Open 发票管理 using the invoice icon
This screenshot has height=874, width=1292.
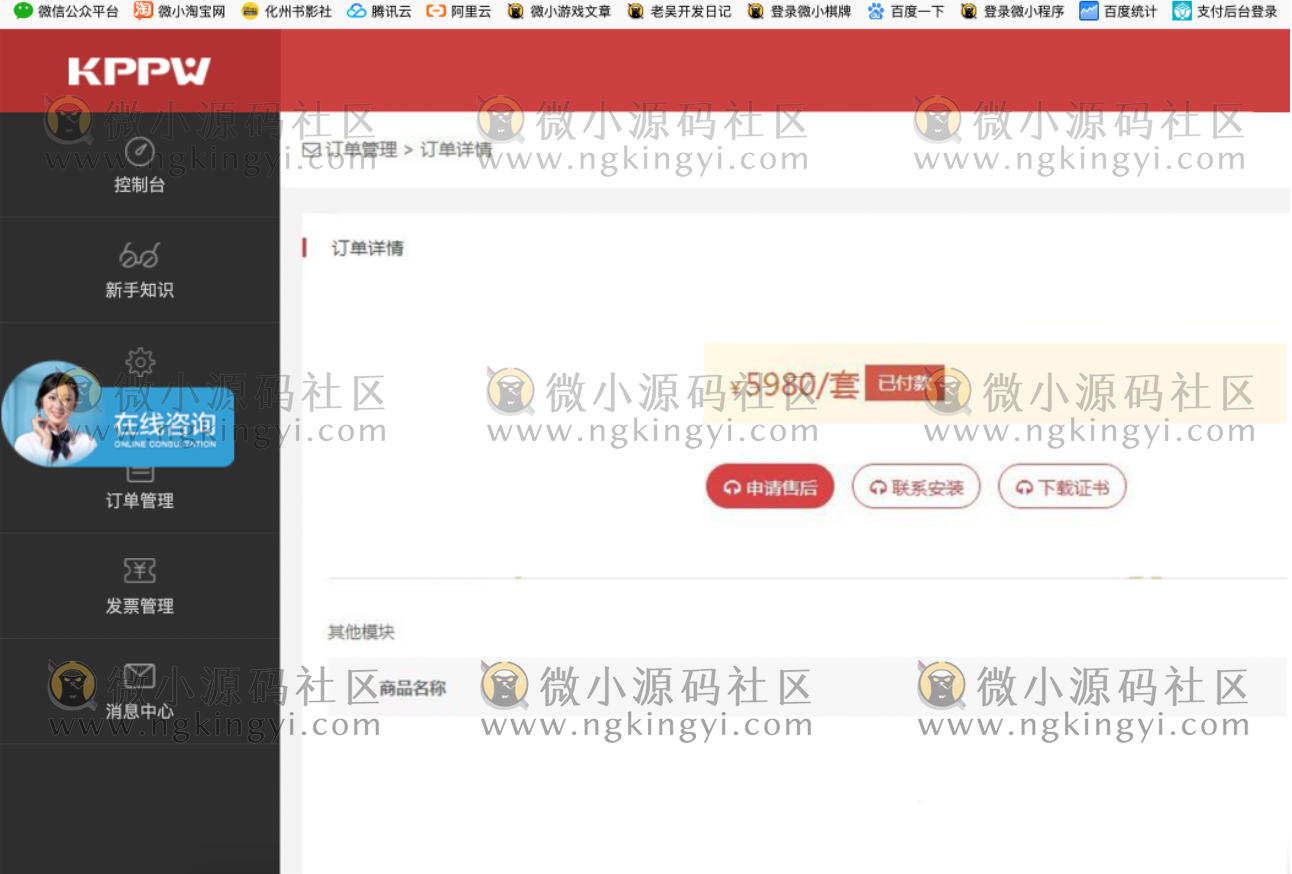140,570
